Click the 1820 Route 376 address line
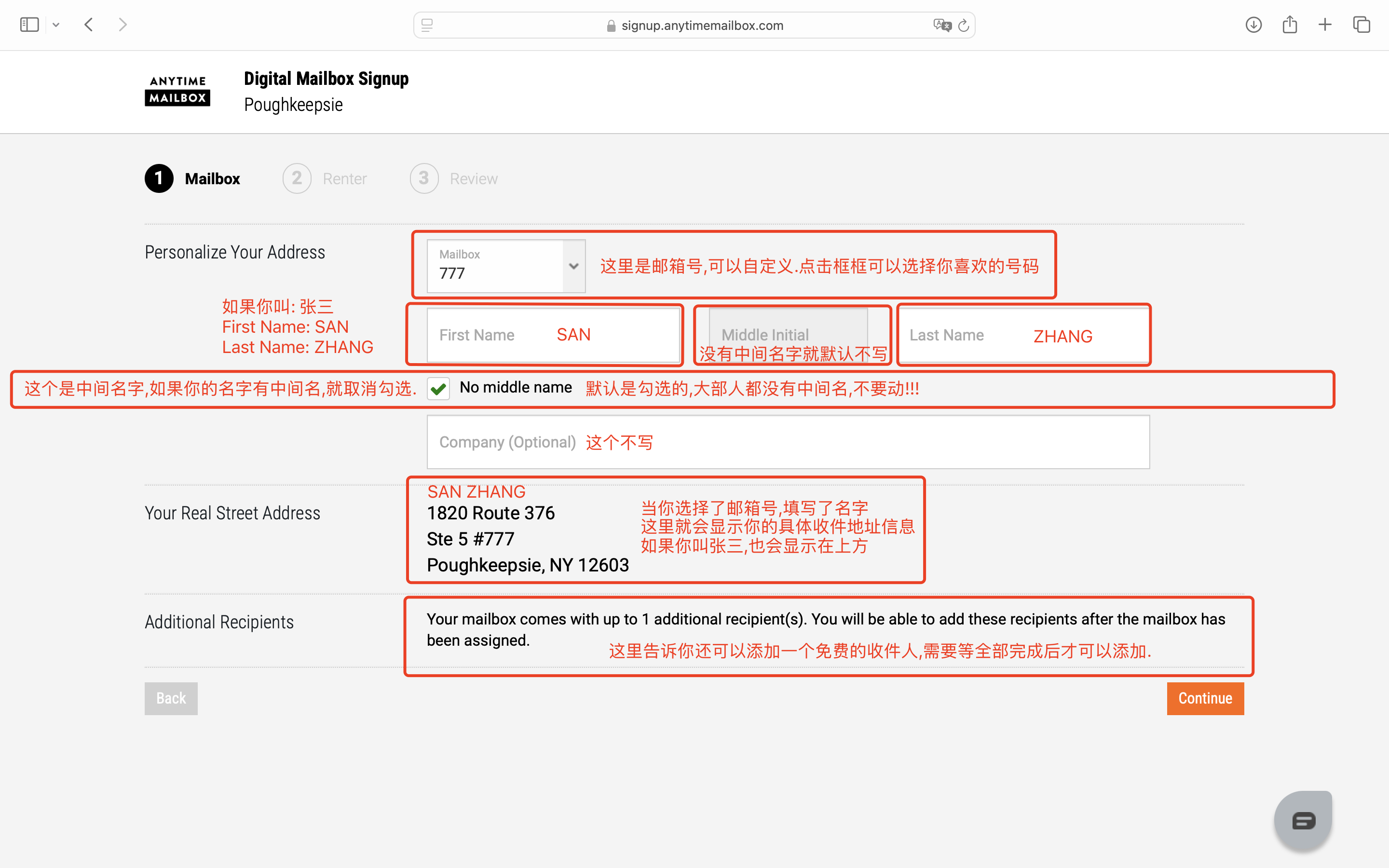 (491, 513)
